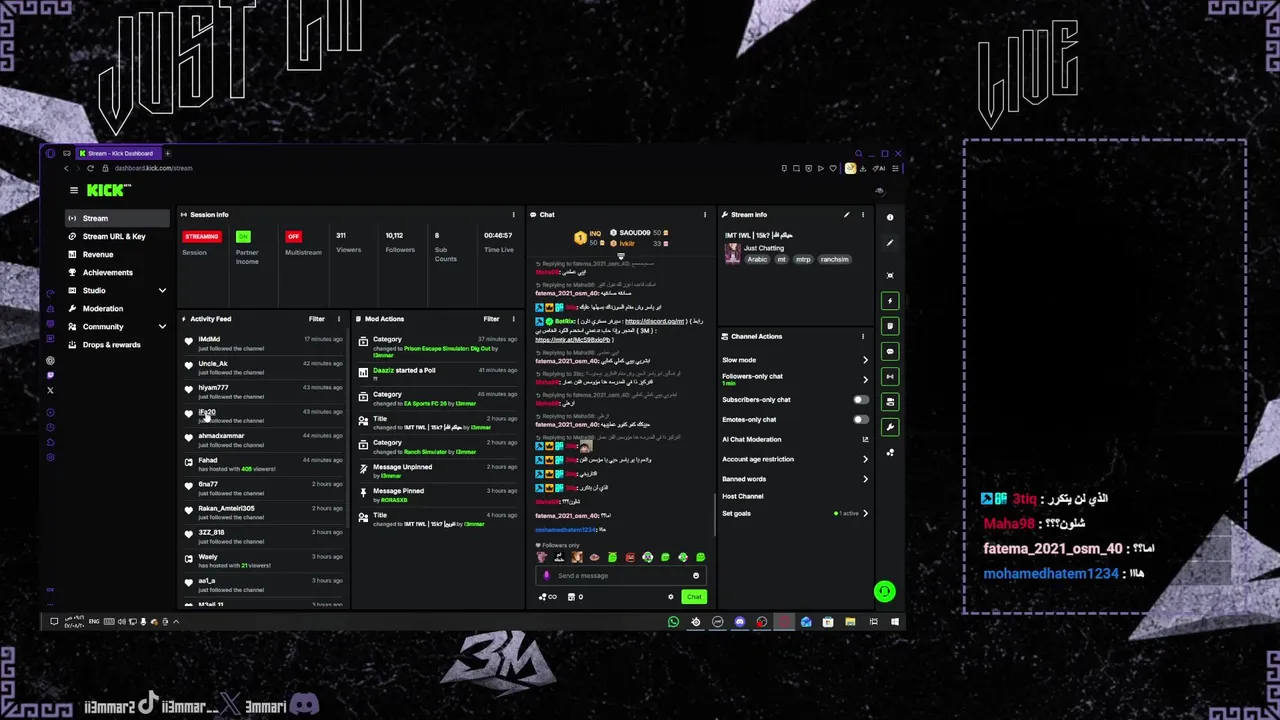Open Stream URL & Key page
1280x720 pixels.
click(116, 236)
